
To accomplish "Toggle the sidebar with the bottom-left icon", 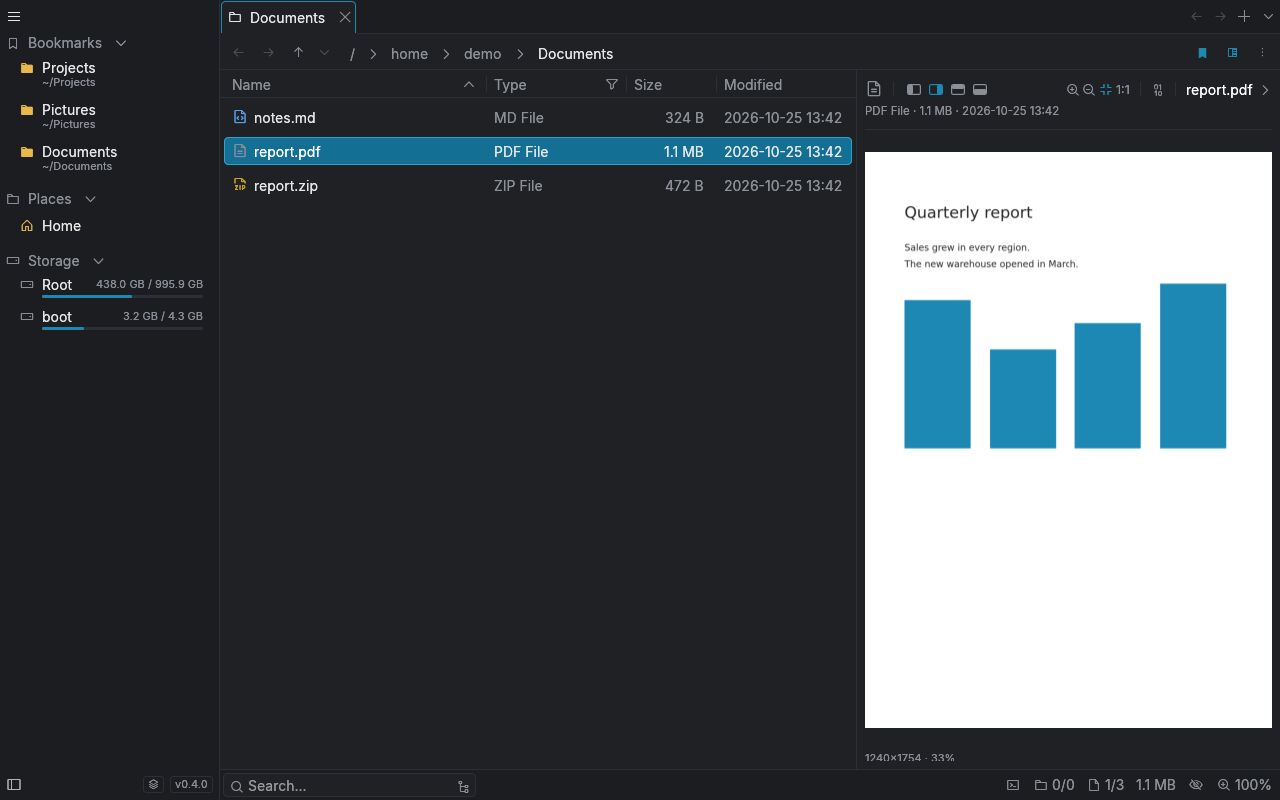I will coord(14,785).
